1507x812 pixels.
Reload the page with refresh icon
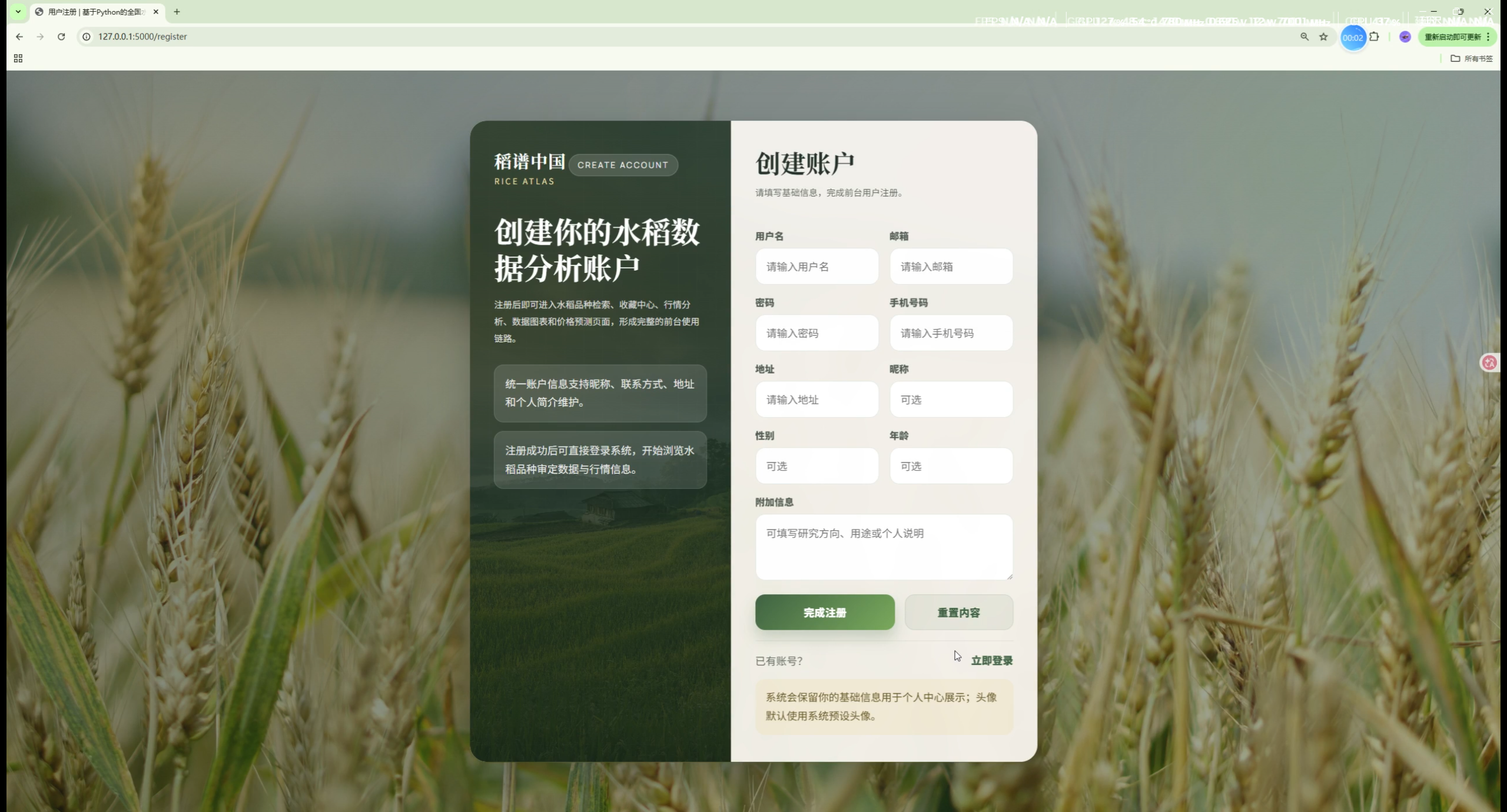(x=61, y=36)
